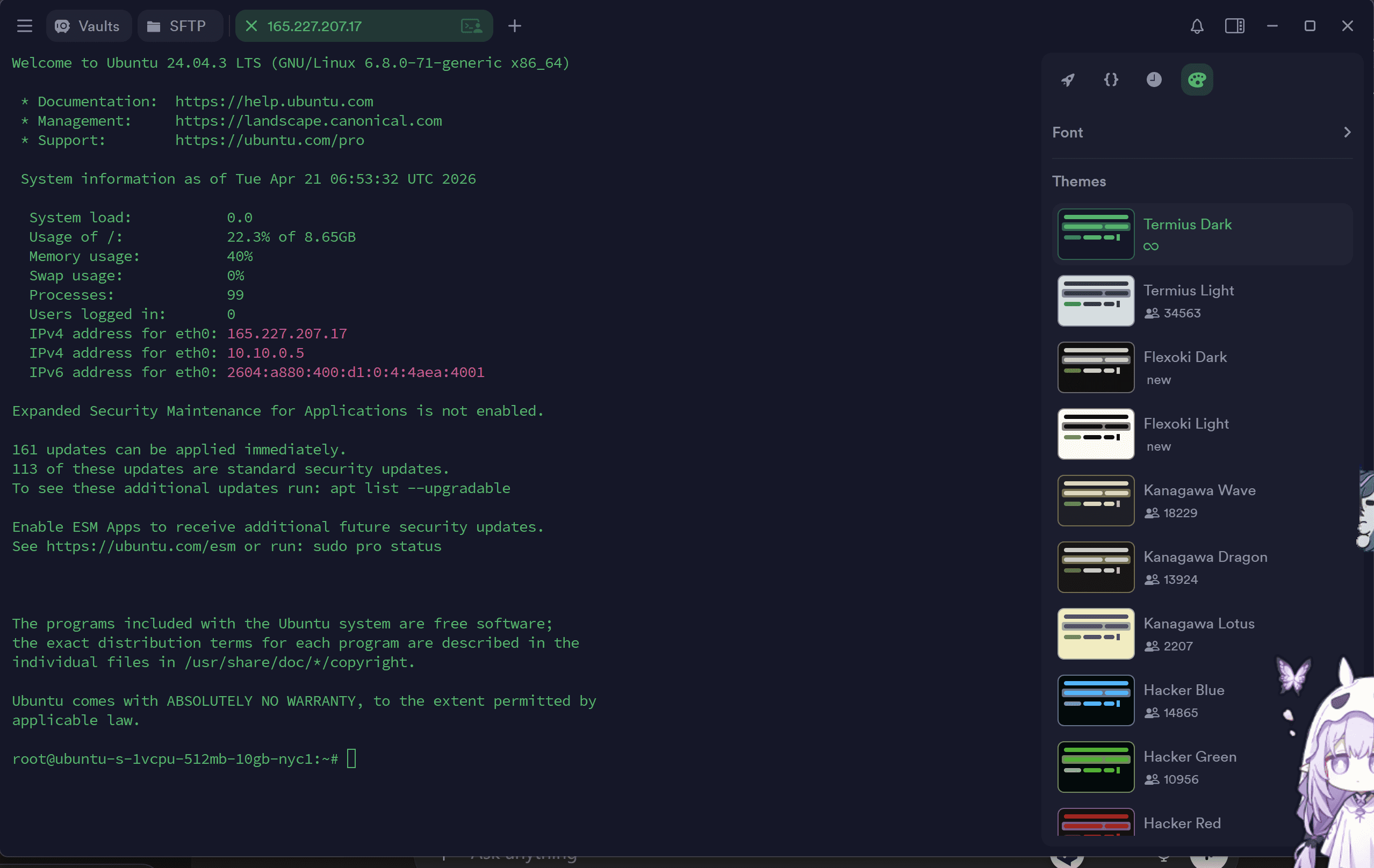Click the Welcome to Ubuntu 24.04.3 LTS line
The width and height of the screenshot is (1374, 868).
click(x=291, y=63)
